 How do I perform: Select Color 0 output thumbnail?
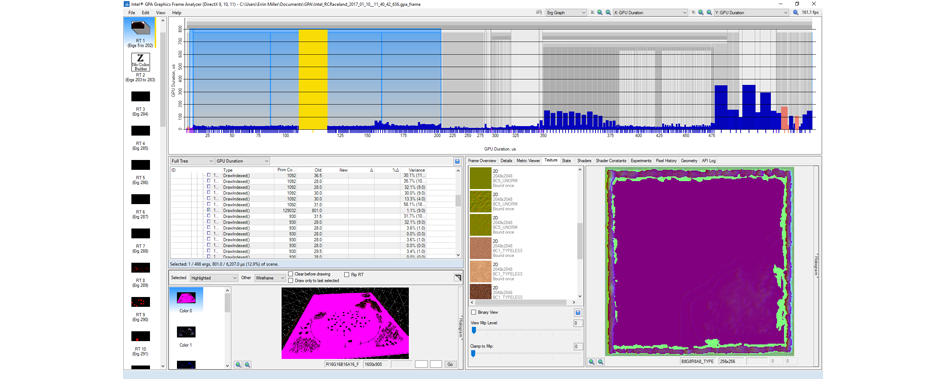(186, 298)
